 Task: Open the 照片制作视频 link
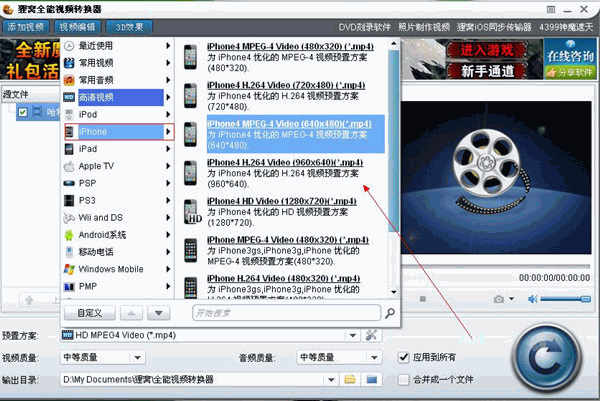[424, 27]
